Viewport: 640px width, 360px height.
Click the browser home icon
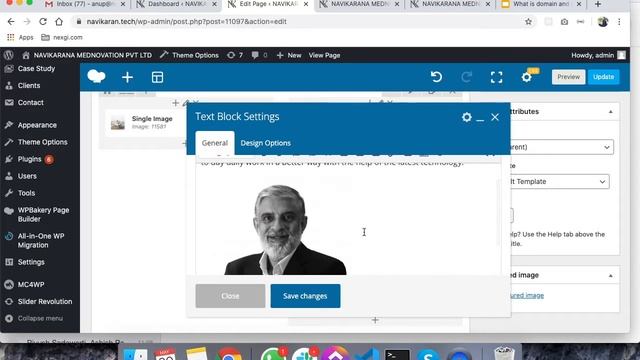59,22
